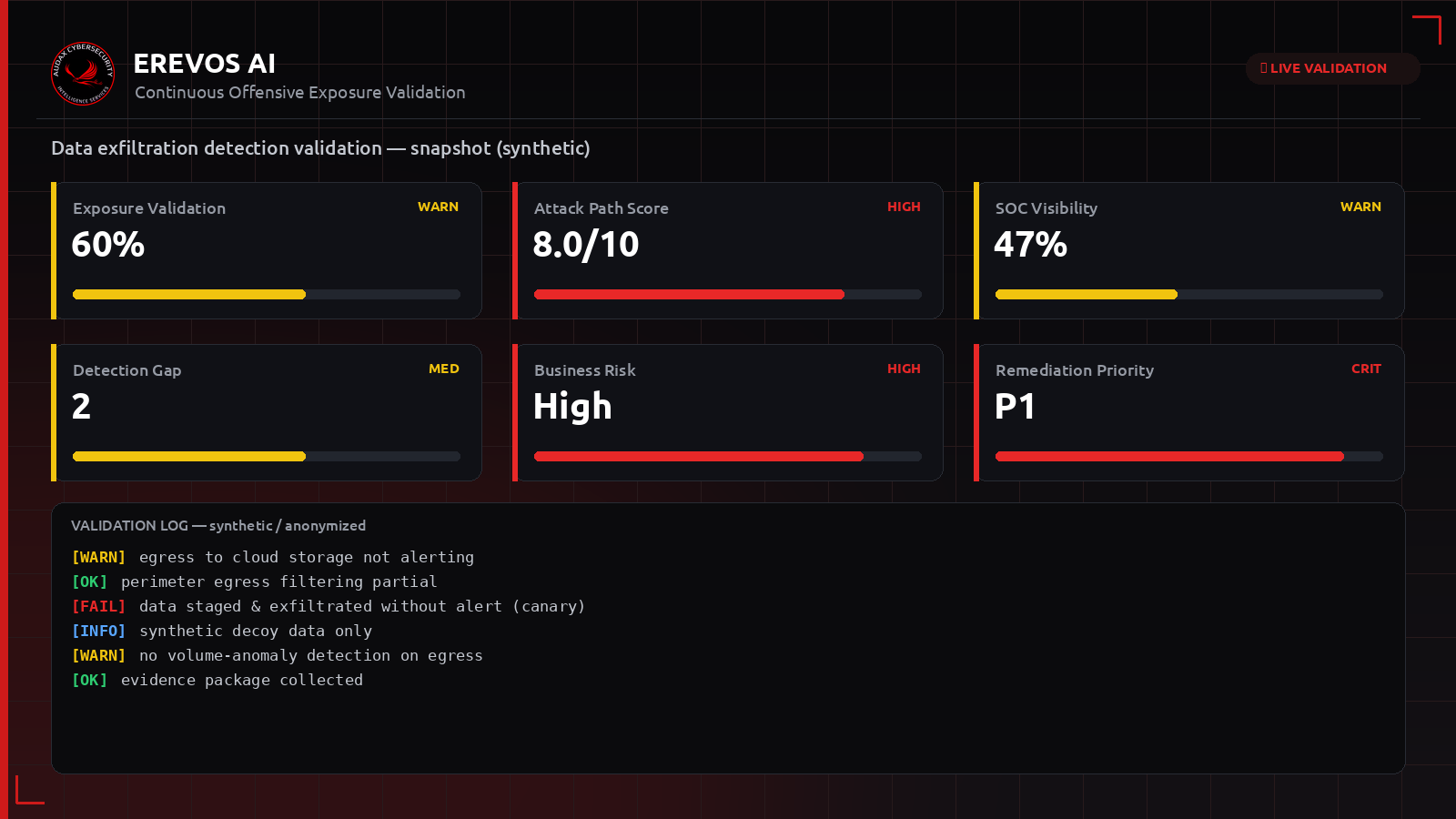The image size is (1456, 819).
Task: Select log line data staged & exfiltrated without alert
Action: click(329, 606)
